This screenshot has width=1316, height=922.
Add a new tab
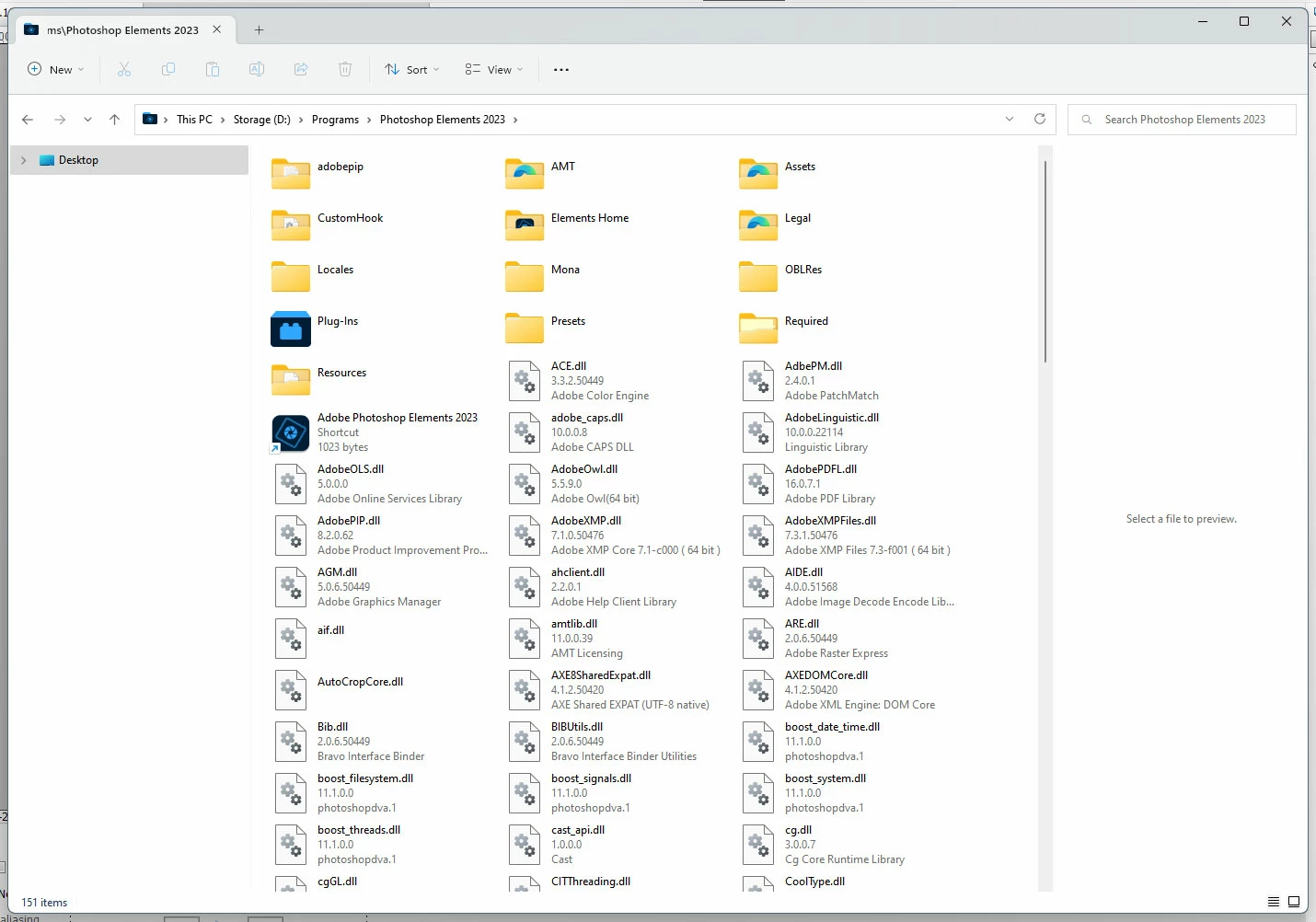coord(259,30)
